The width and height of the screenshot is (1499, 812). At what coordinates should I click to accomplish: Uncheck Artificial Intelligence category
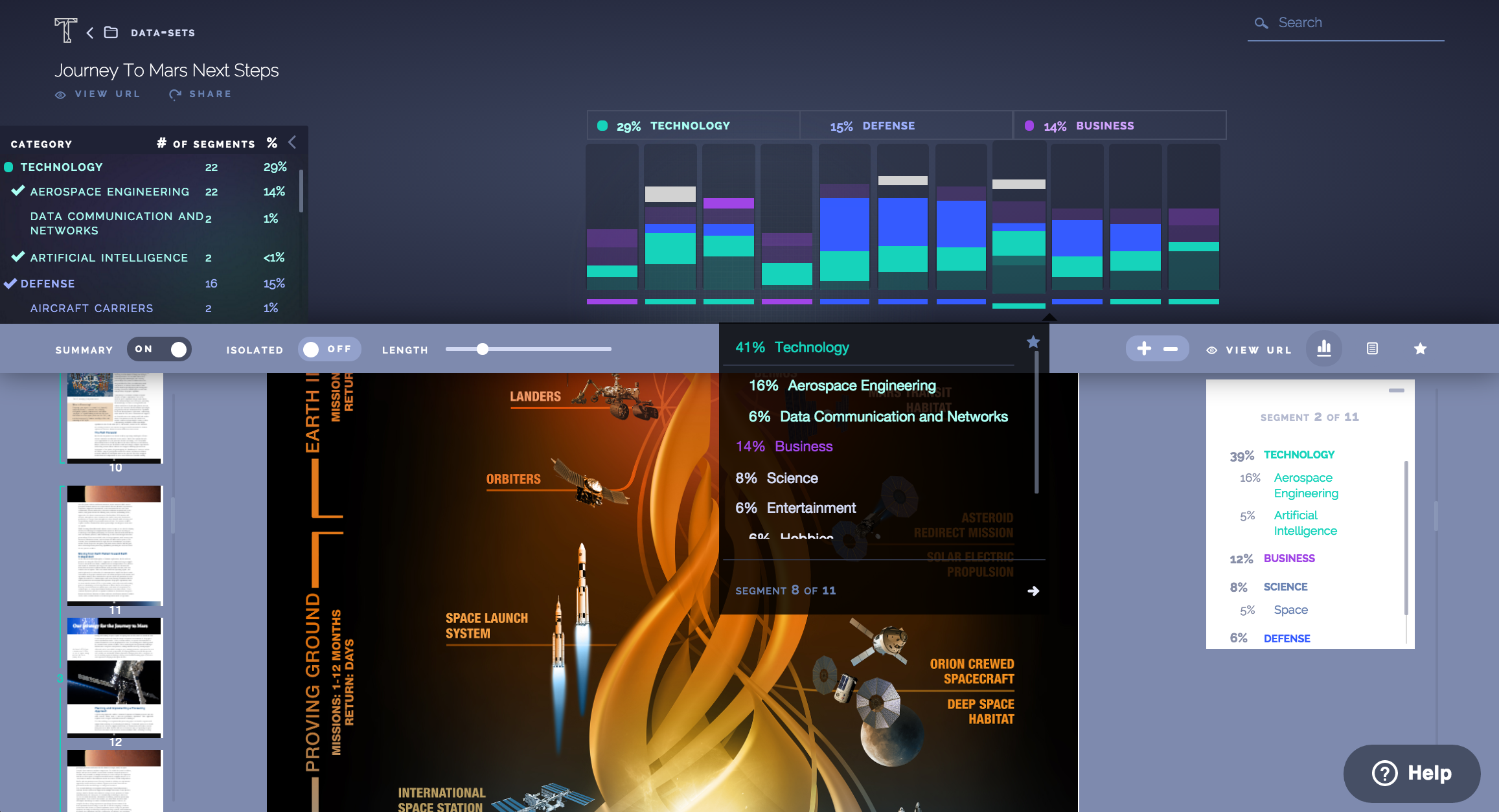(18, 256)
